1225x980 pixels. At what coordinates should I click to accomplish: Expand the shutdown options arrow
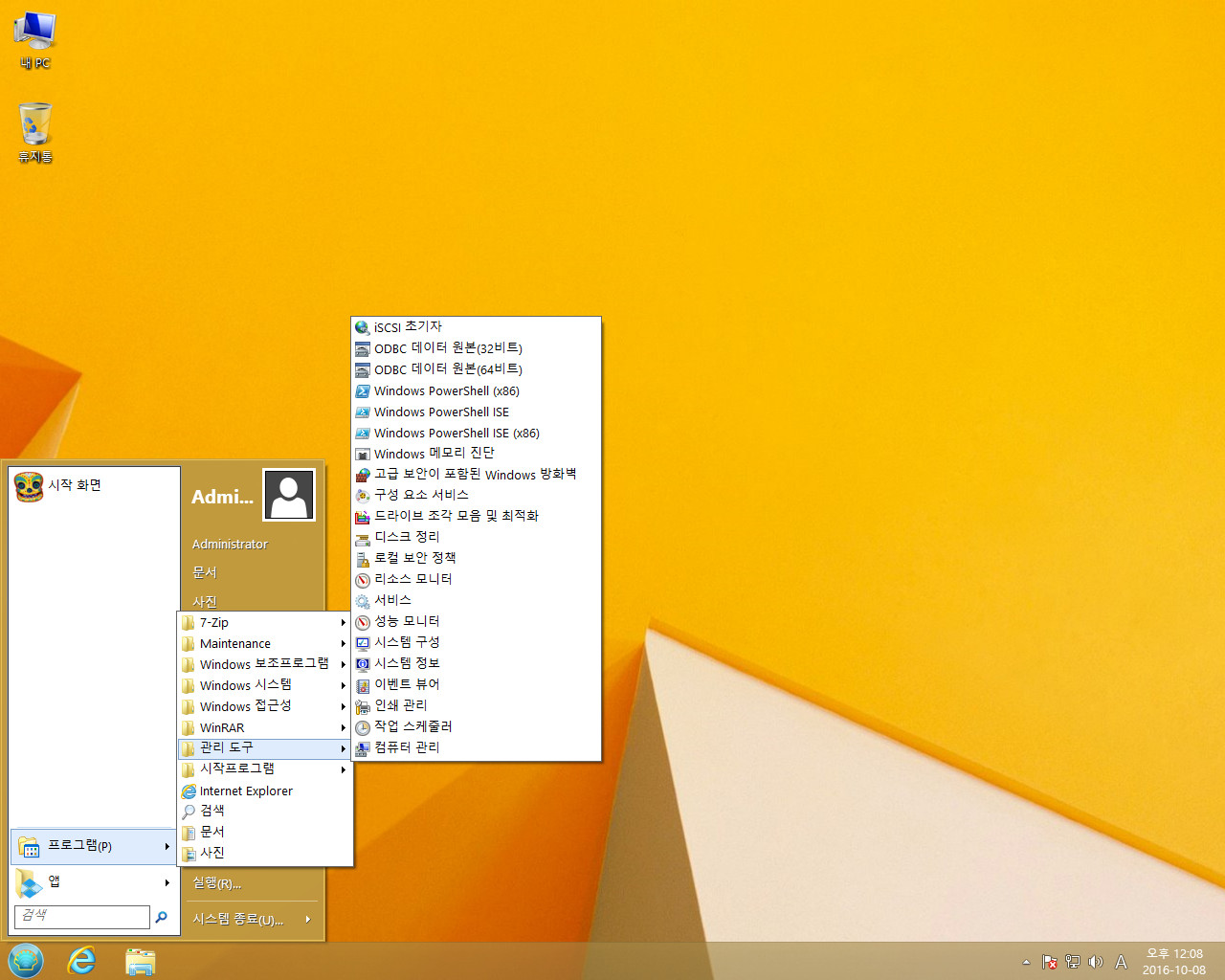tap(308, 919)
